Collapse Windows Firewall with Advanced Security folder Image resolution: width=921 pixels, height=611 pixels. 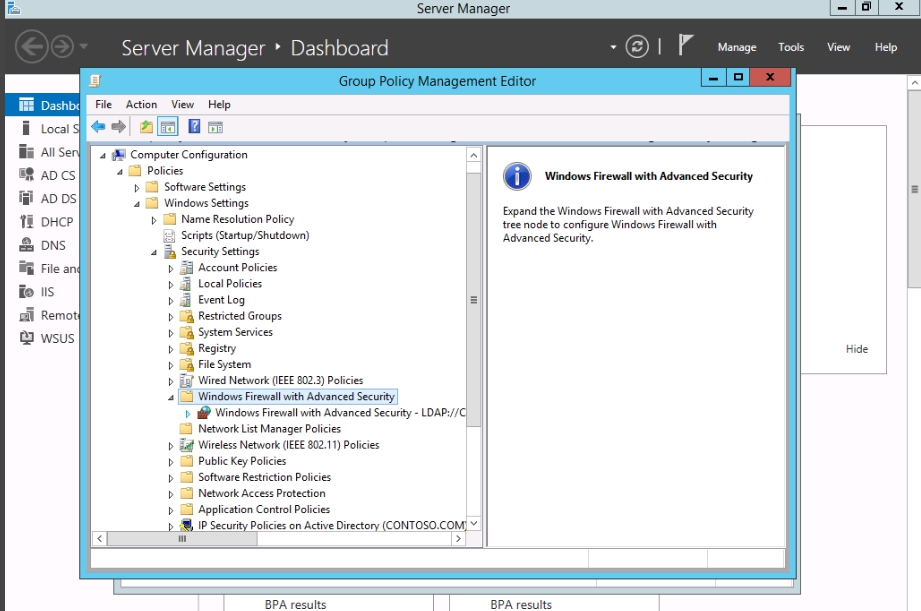(x=171, y=398)
